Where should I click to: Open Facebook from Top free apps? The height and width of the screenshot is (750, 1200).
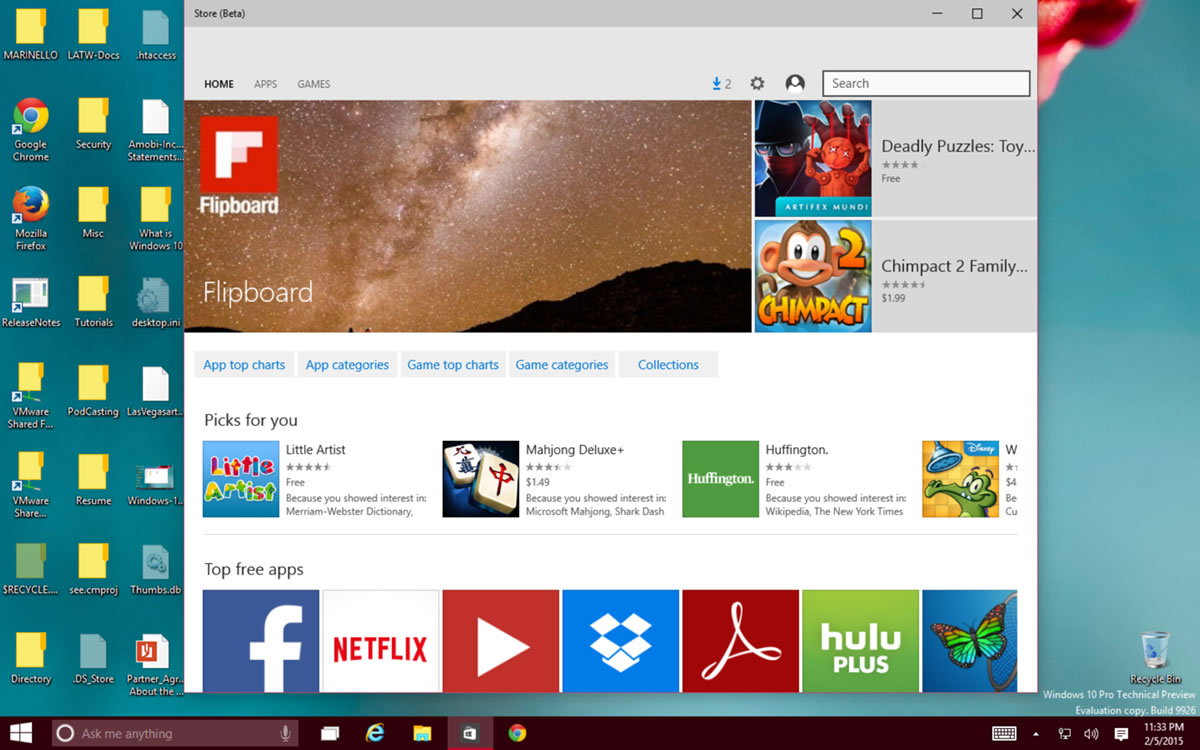tap(260, 640)
